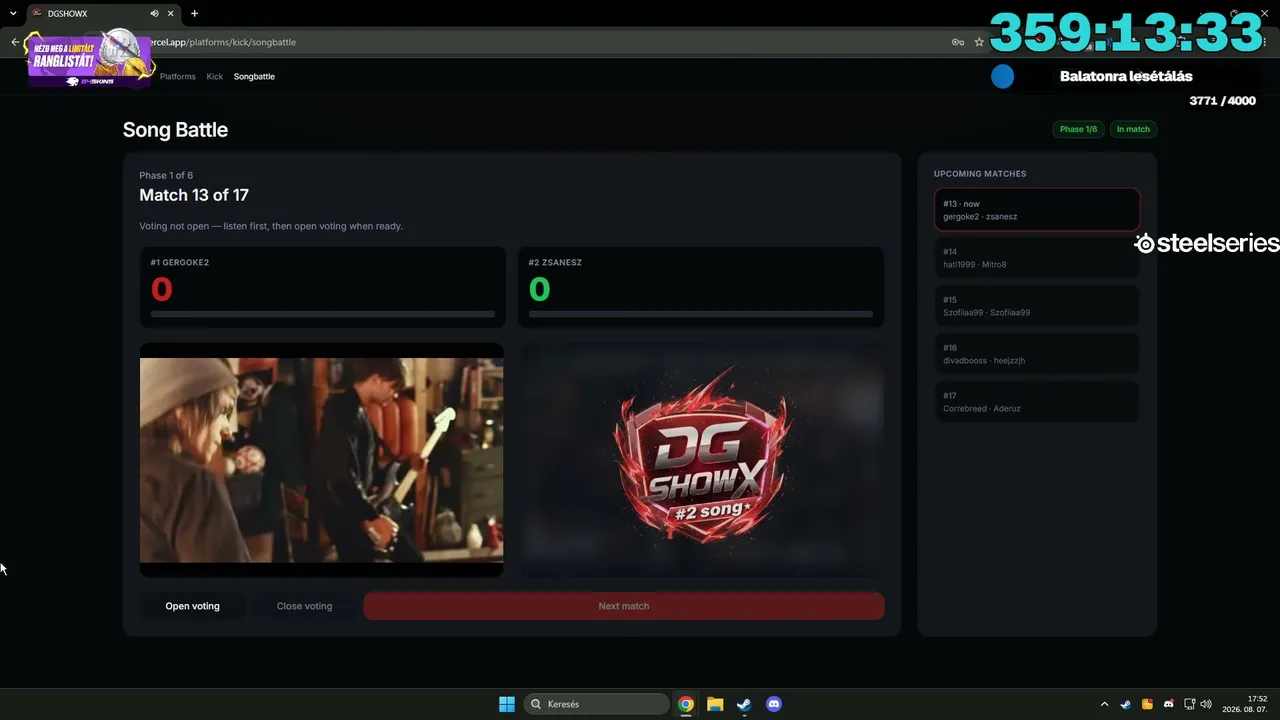The image size is (1280, 720).
Task: Select Songbattle breadcrumb
Action: coord(254,76)
